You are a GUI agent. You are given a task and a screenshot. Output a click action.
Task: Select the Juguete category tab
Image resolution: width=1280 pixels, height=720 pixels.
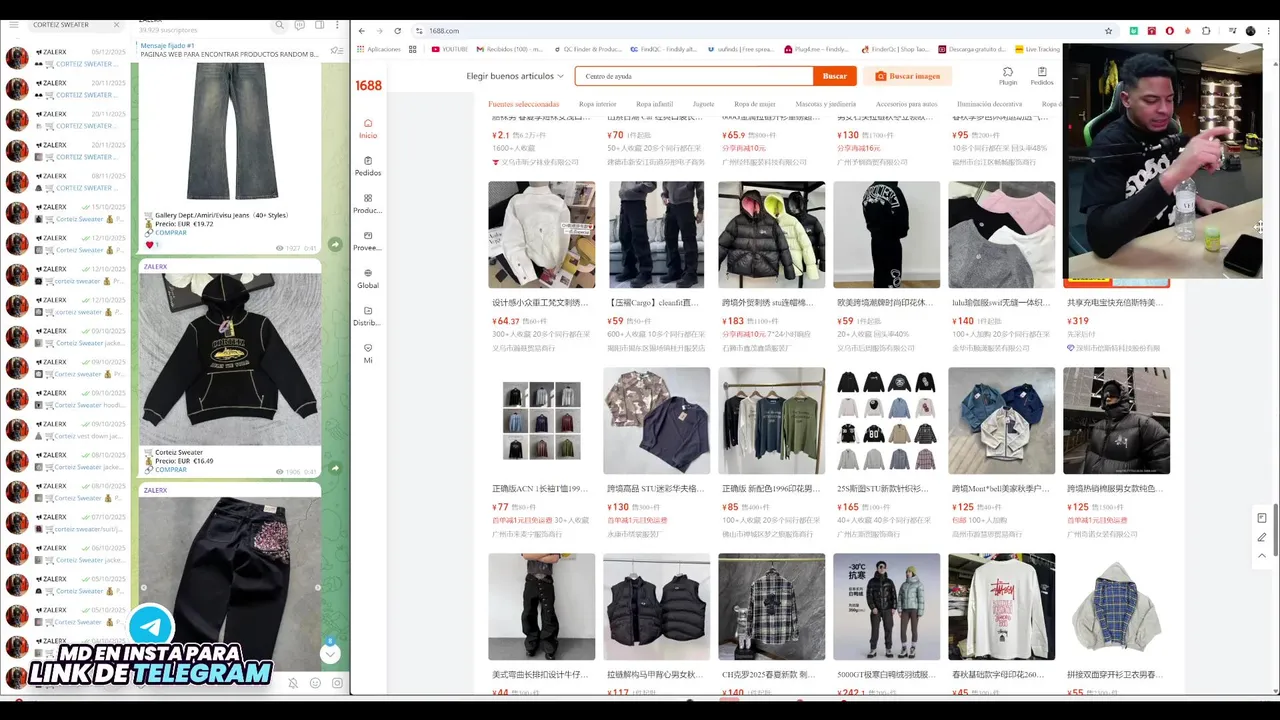703,104
